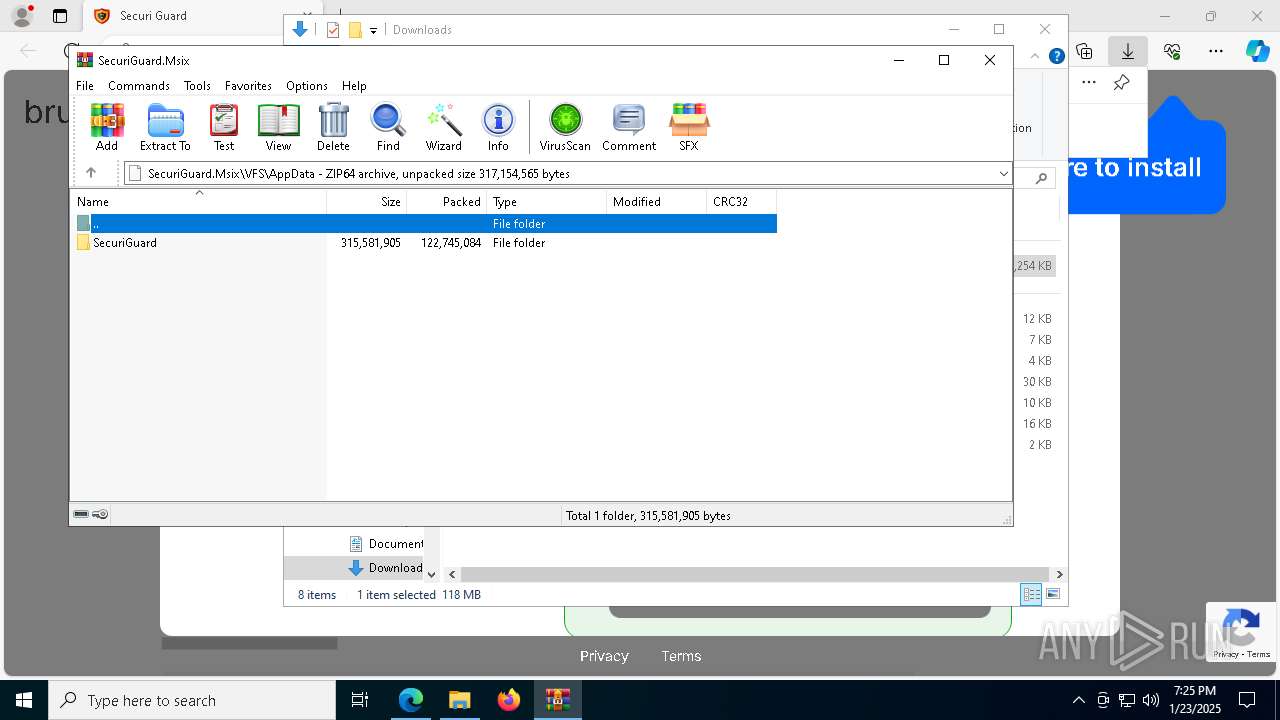
Task: Open the Commands menu
Action: 139,86
